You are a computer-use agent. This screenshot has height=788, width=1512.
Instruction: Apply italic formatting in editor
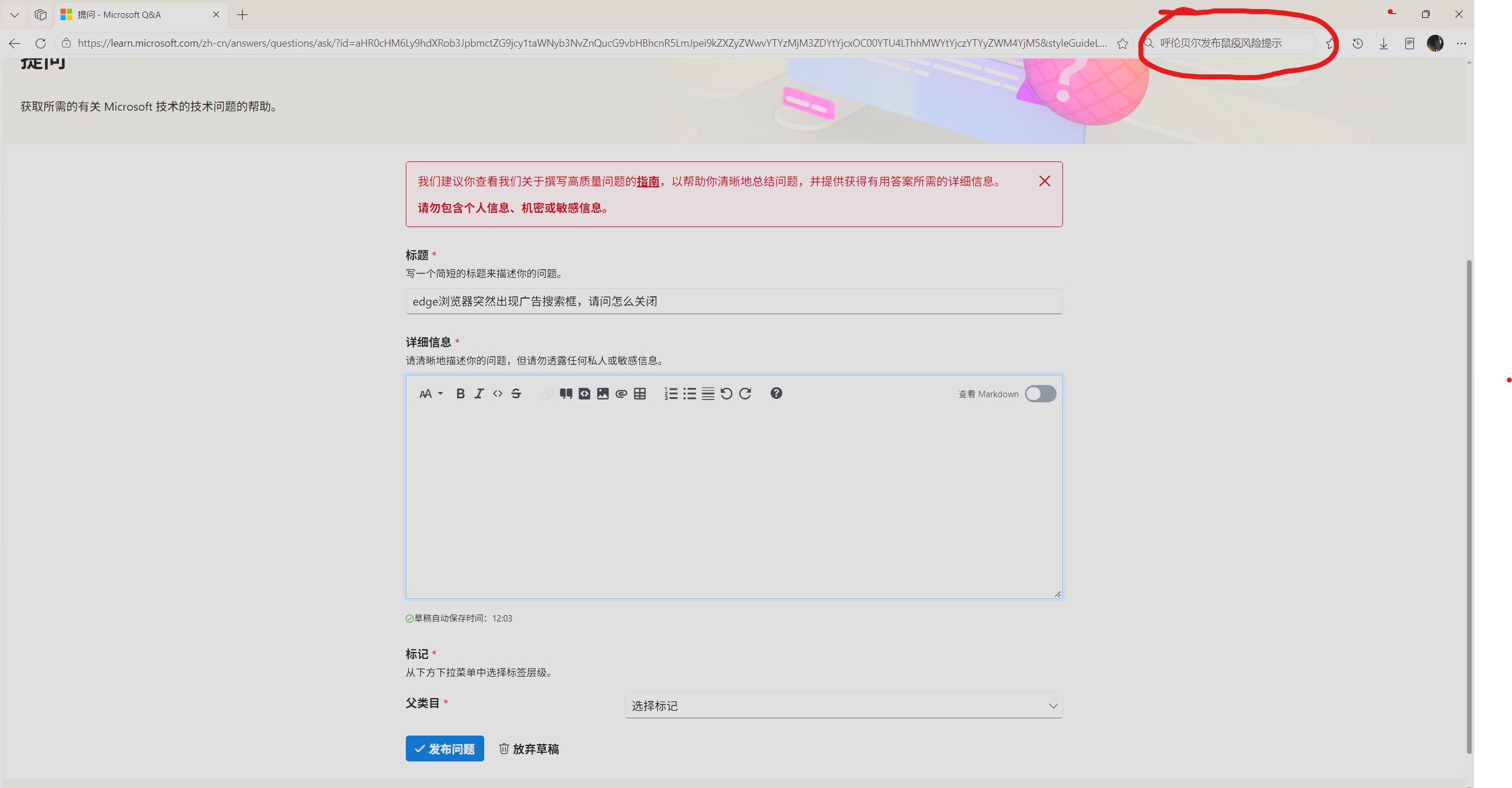click(x=479, y=394)
